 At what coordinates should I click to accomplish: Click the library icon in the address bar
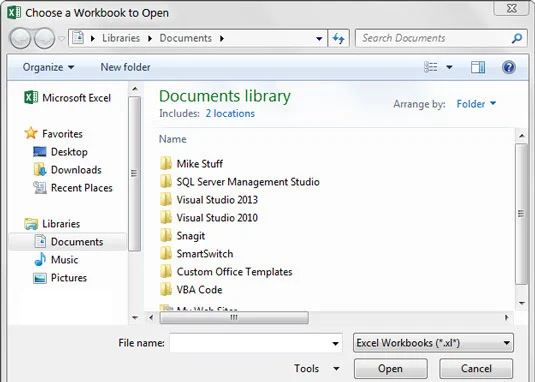[x=78, y=38]
